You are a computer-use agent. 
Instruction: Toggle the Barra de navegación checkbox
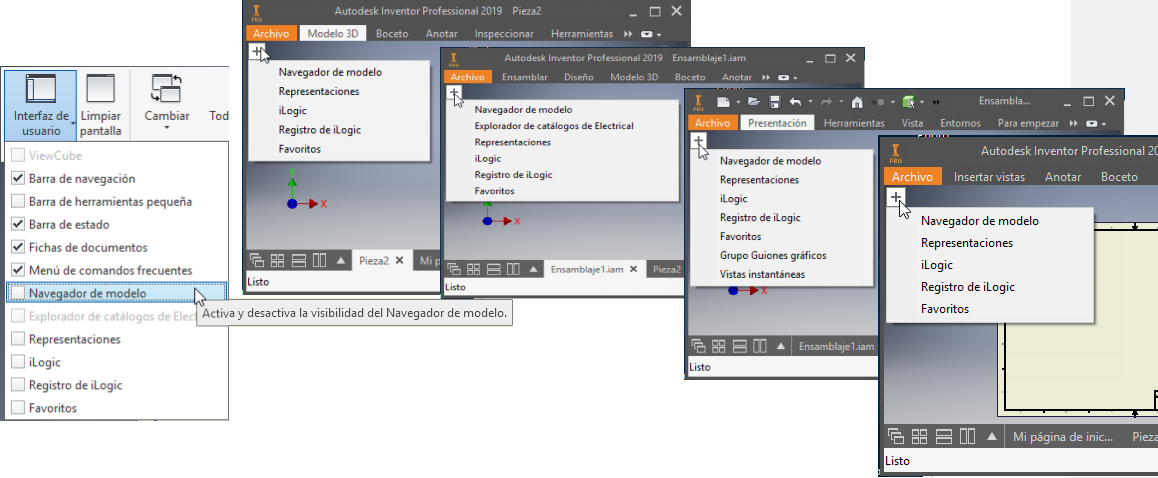coord(18,178)
